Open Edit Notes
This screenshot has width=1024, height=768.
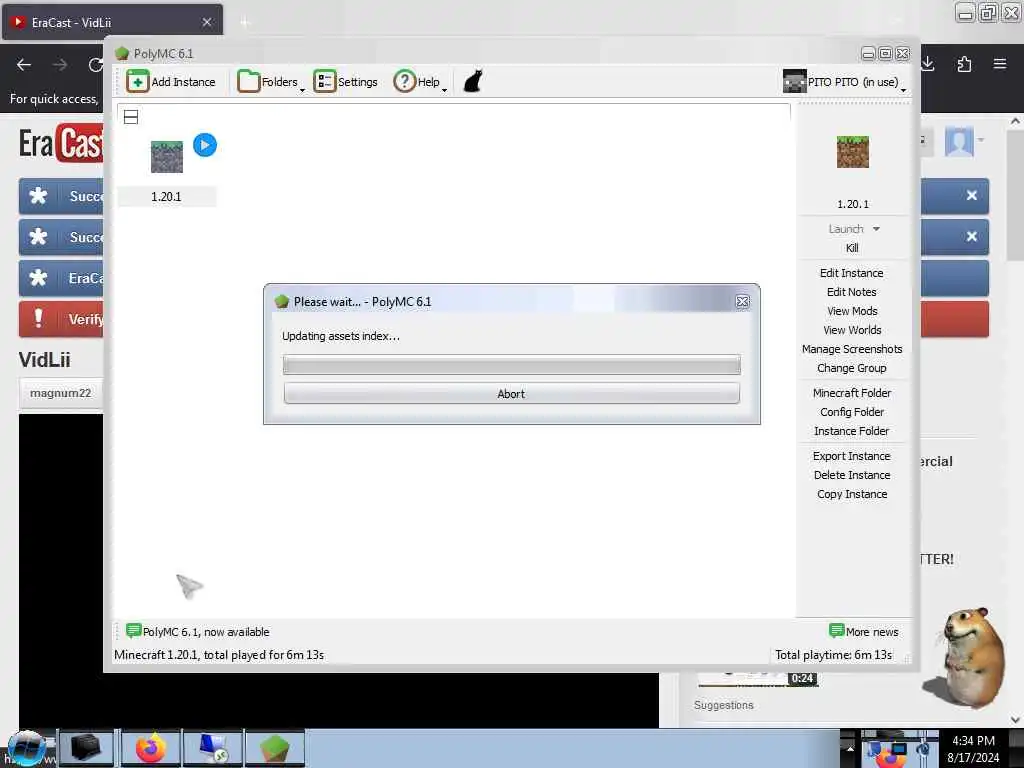click(852, 292)
